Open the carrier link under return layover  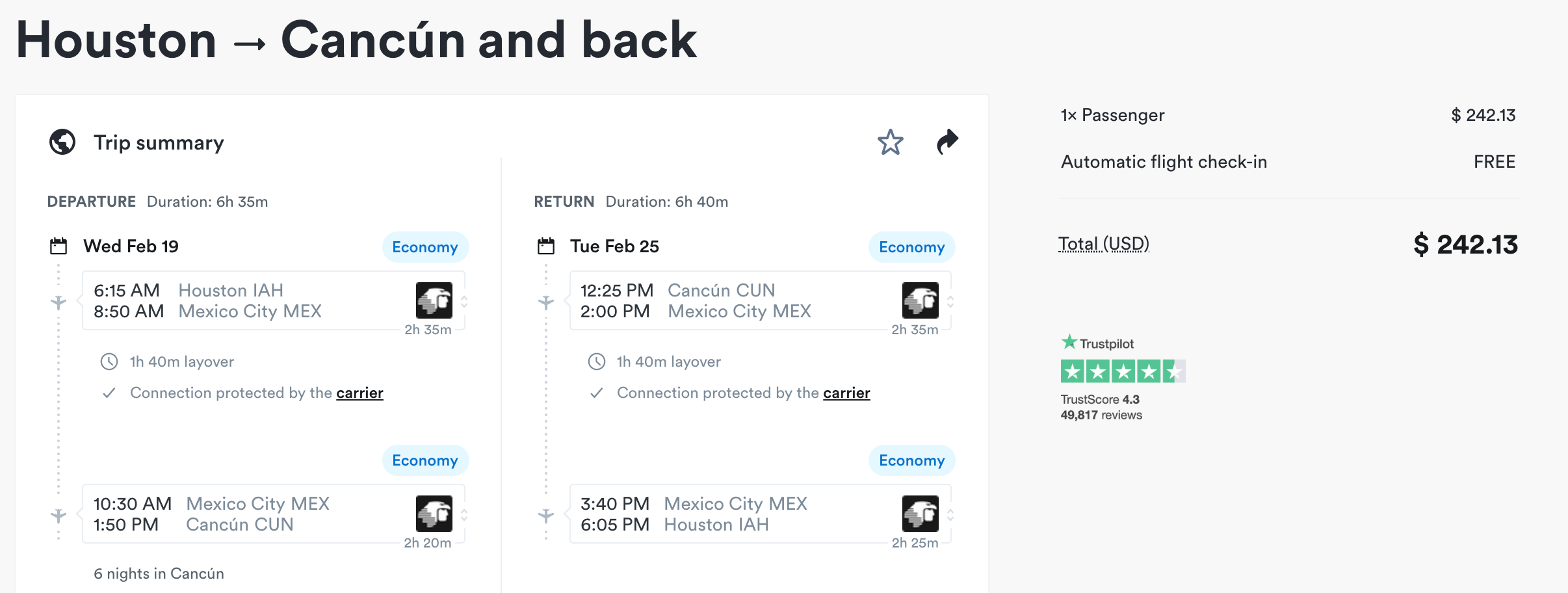point(846,393)
